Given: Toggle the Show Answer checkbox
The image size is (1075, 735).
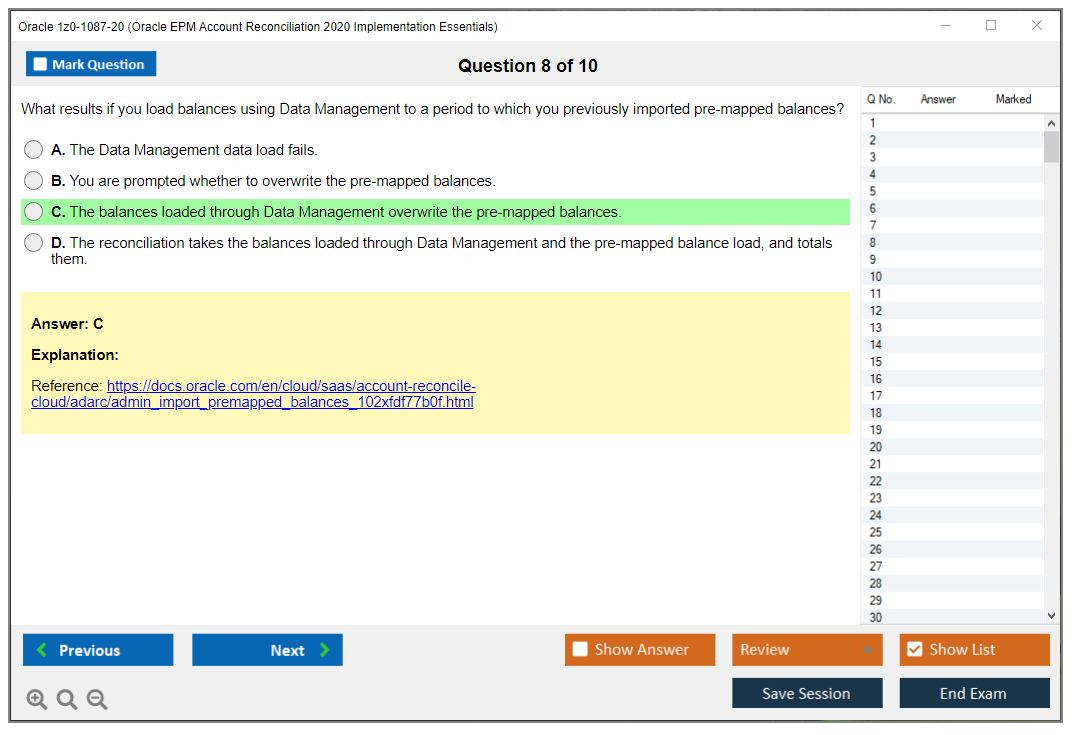Looking at the screenshot, I should (580, 650).
